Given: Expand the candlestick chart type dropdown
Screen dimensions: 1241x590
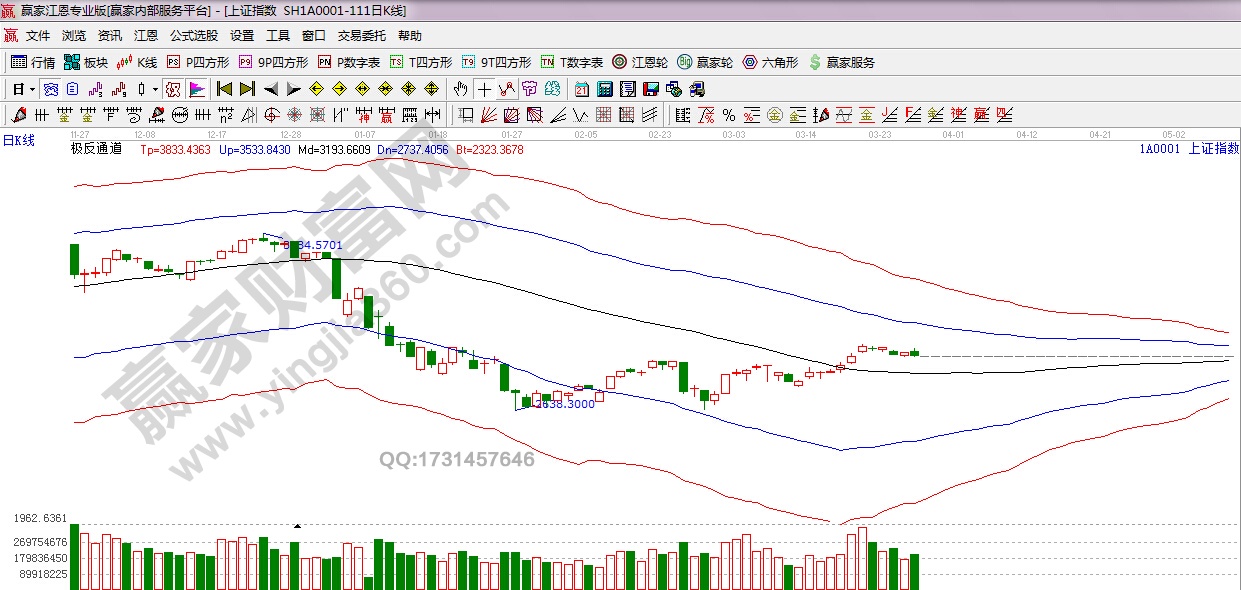Looking at the screenshot, I should 154,89.
